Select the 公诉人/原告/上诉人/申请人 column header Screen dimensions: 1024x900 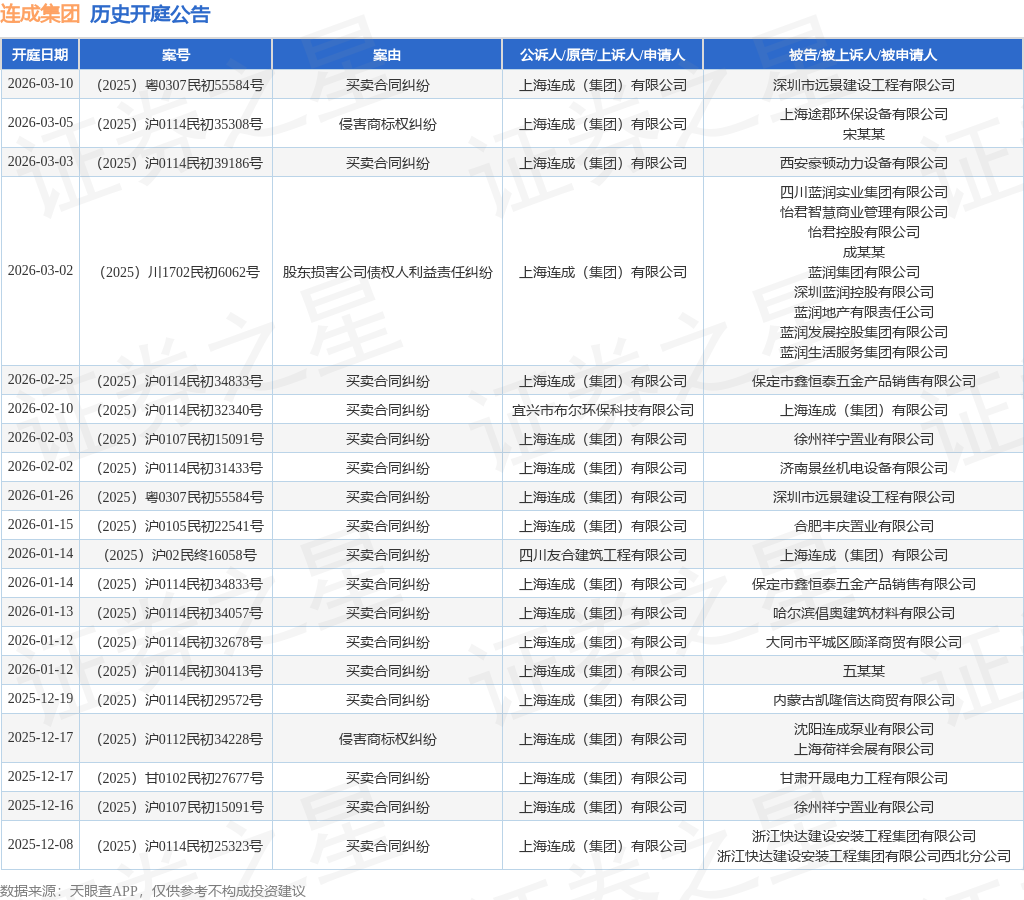click(602, 55)
